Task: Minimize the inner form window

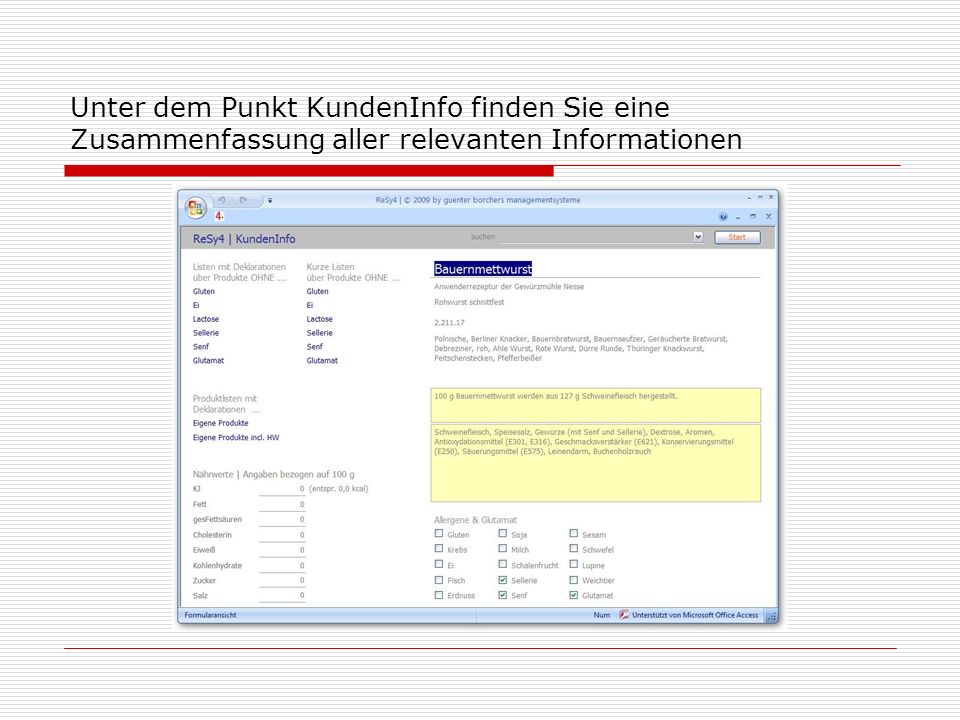Action: 738,217
